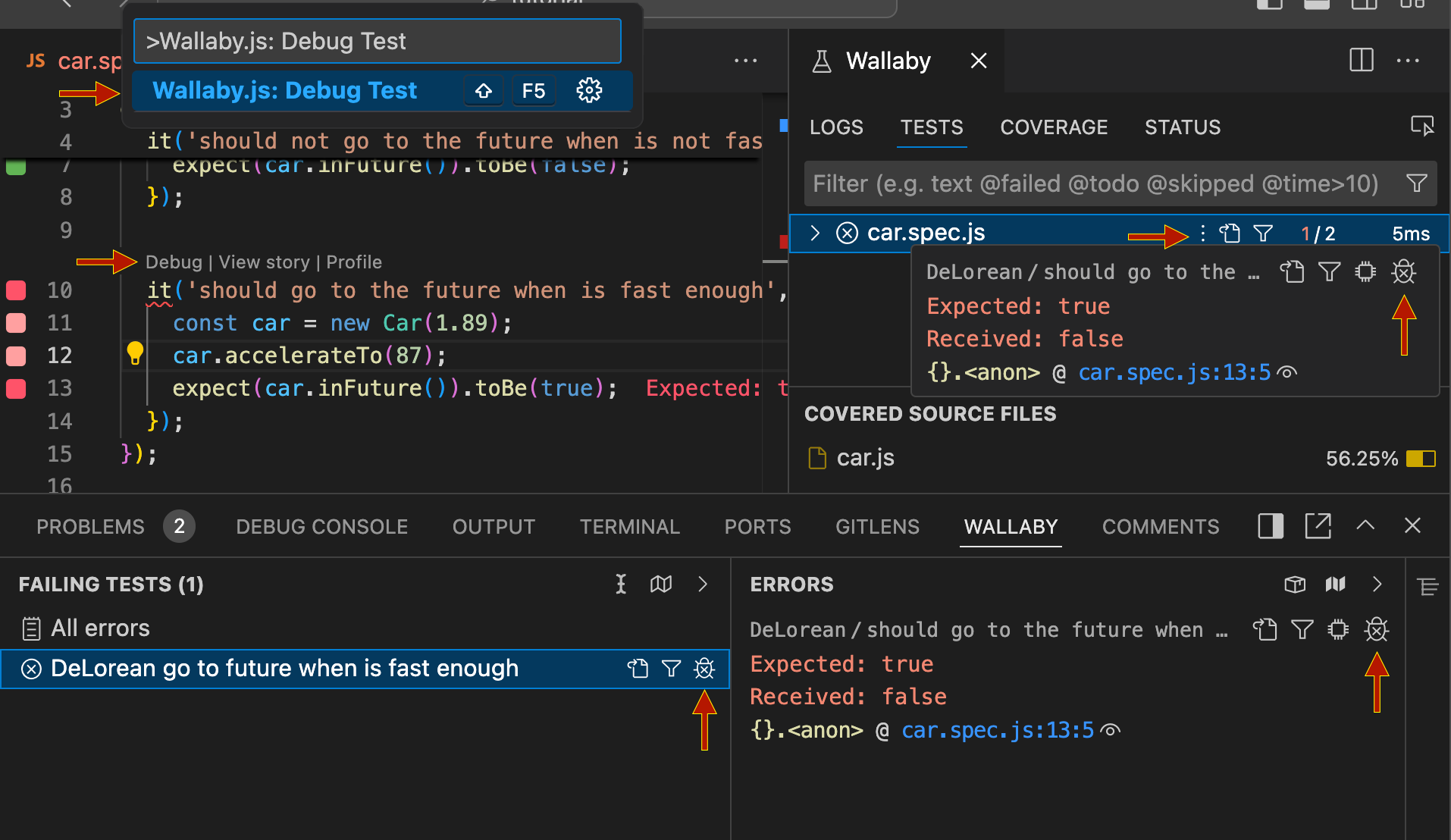
Task: Click the red coverage indicator at line 10
Action: [16, 290]
